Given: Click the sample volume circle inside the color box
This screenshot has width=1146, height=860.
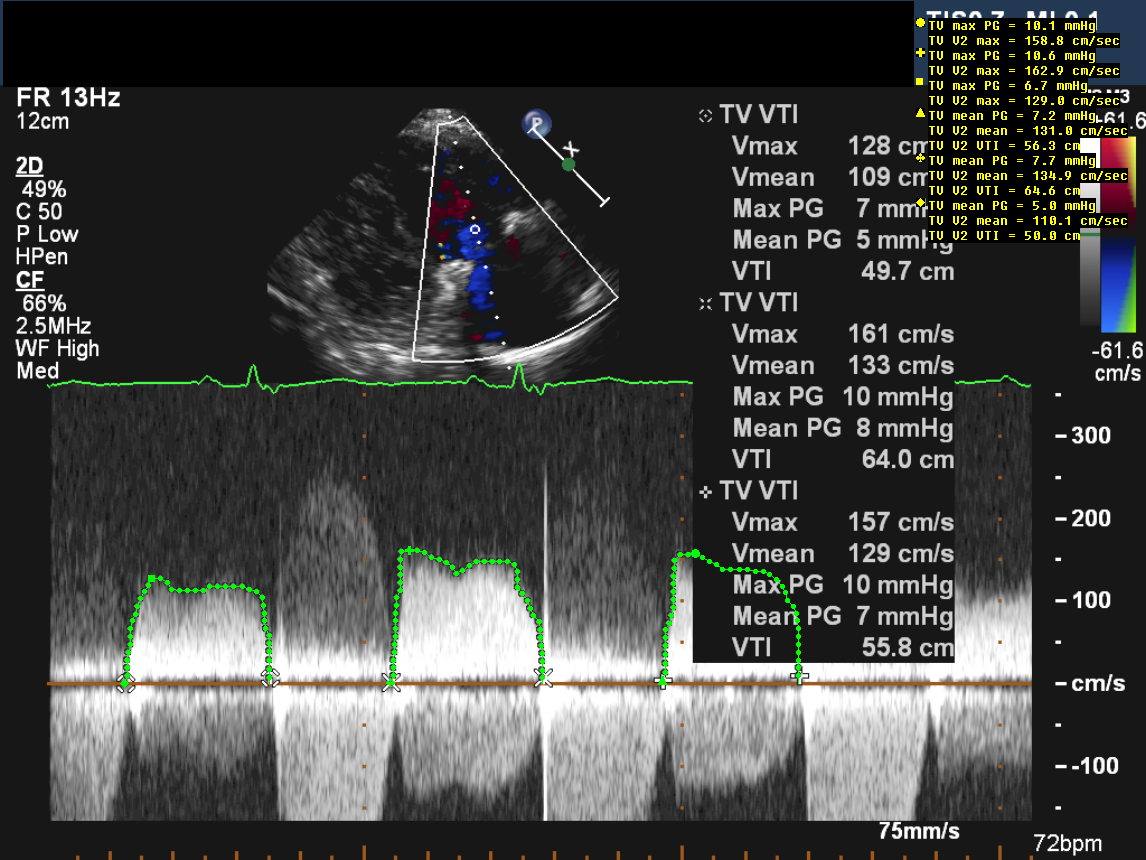Looking at the screenshot, I should tap(476, 230).
